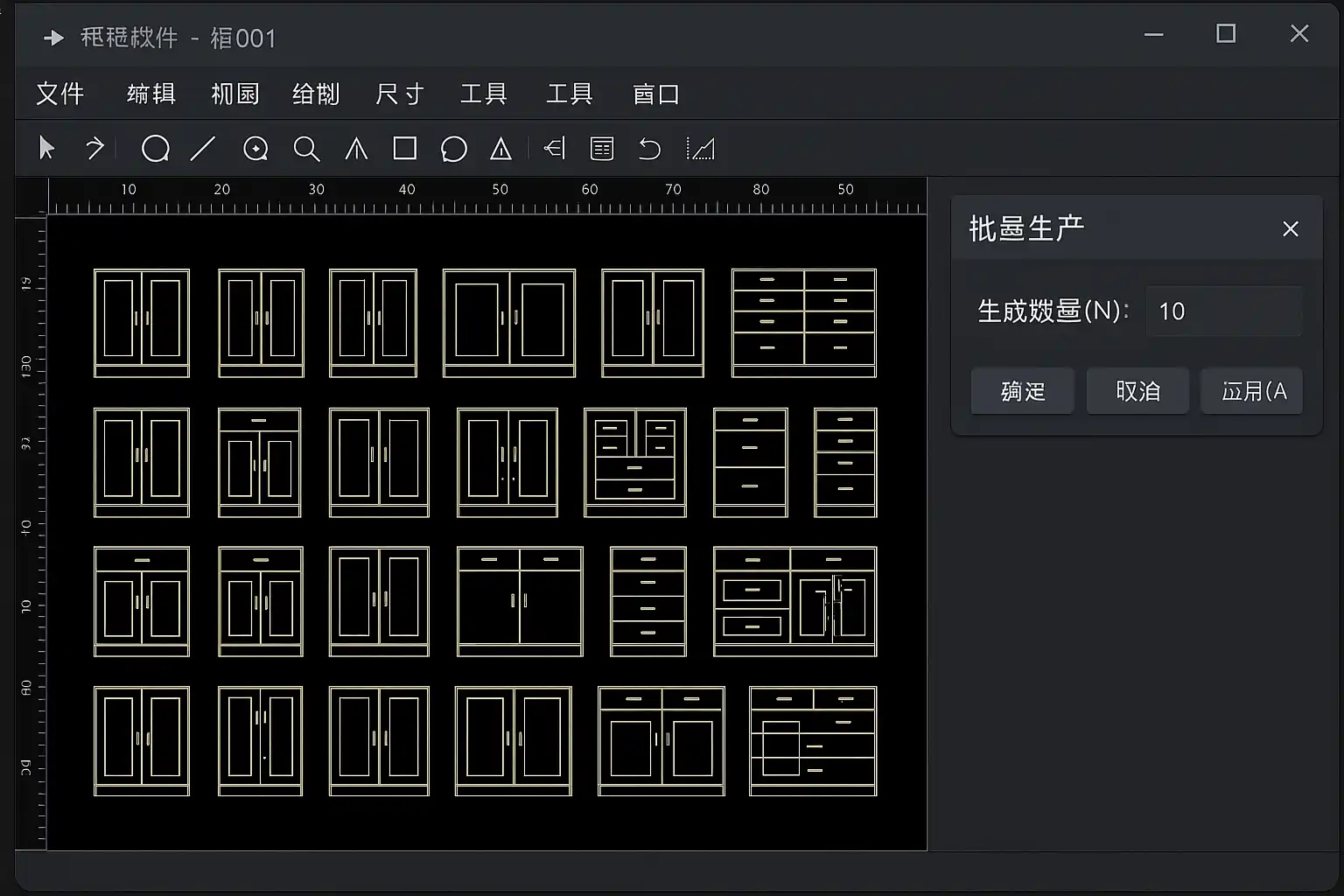1344x896 pixels.
Task: Close the 批量生产 dialog
Action: [1291, 229]
